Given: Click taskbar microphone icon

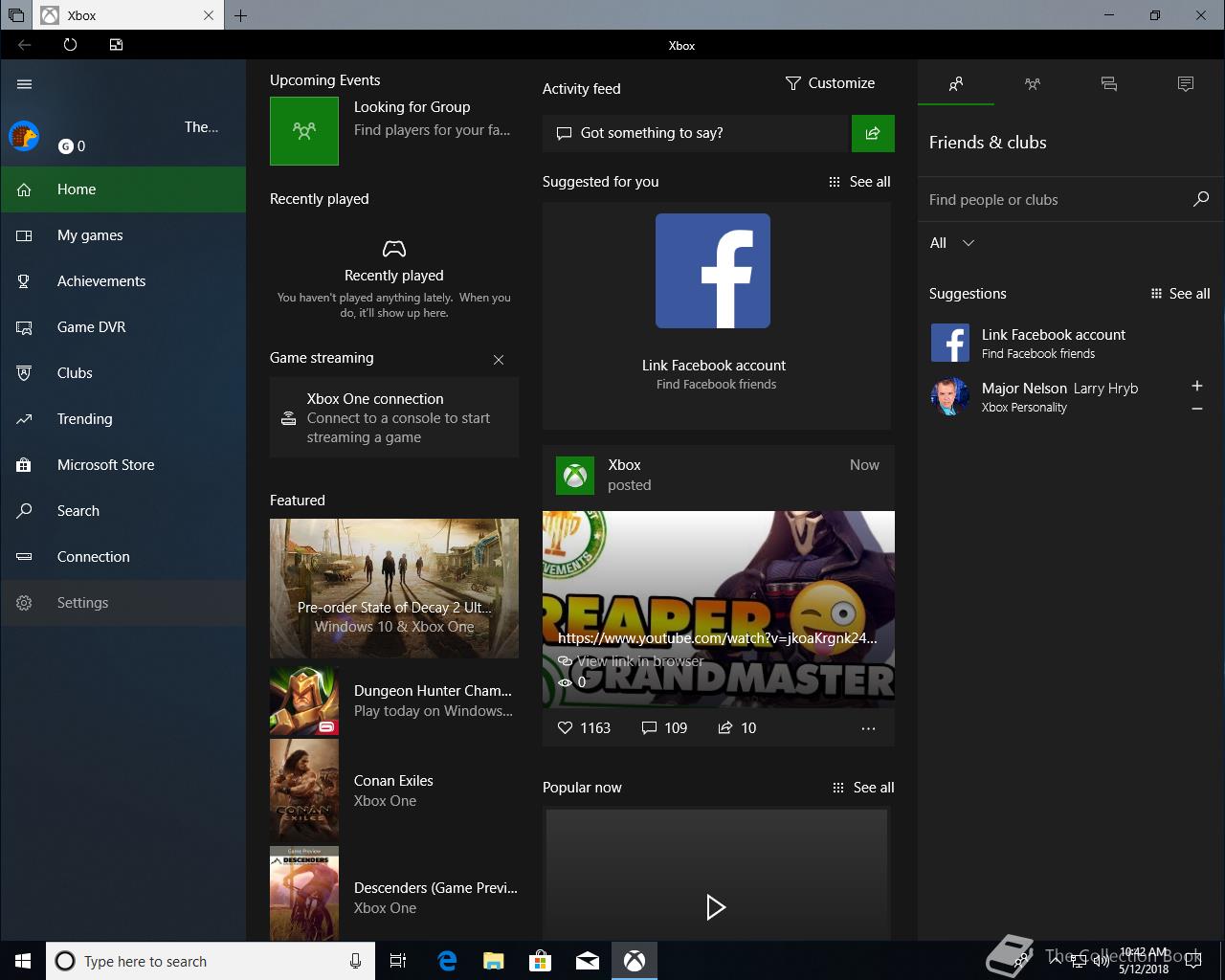Looking at the screenshot, I should [355, 961].
